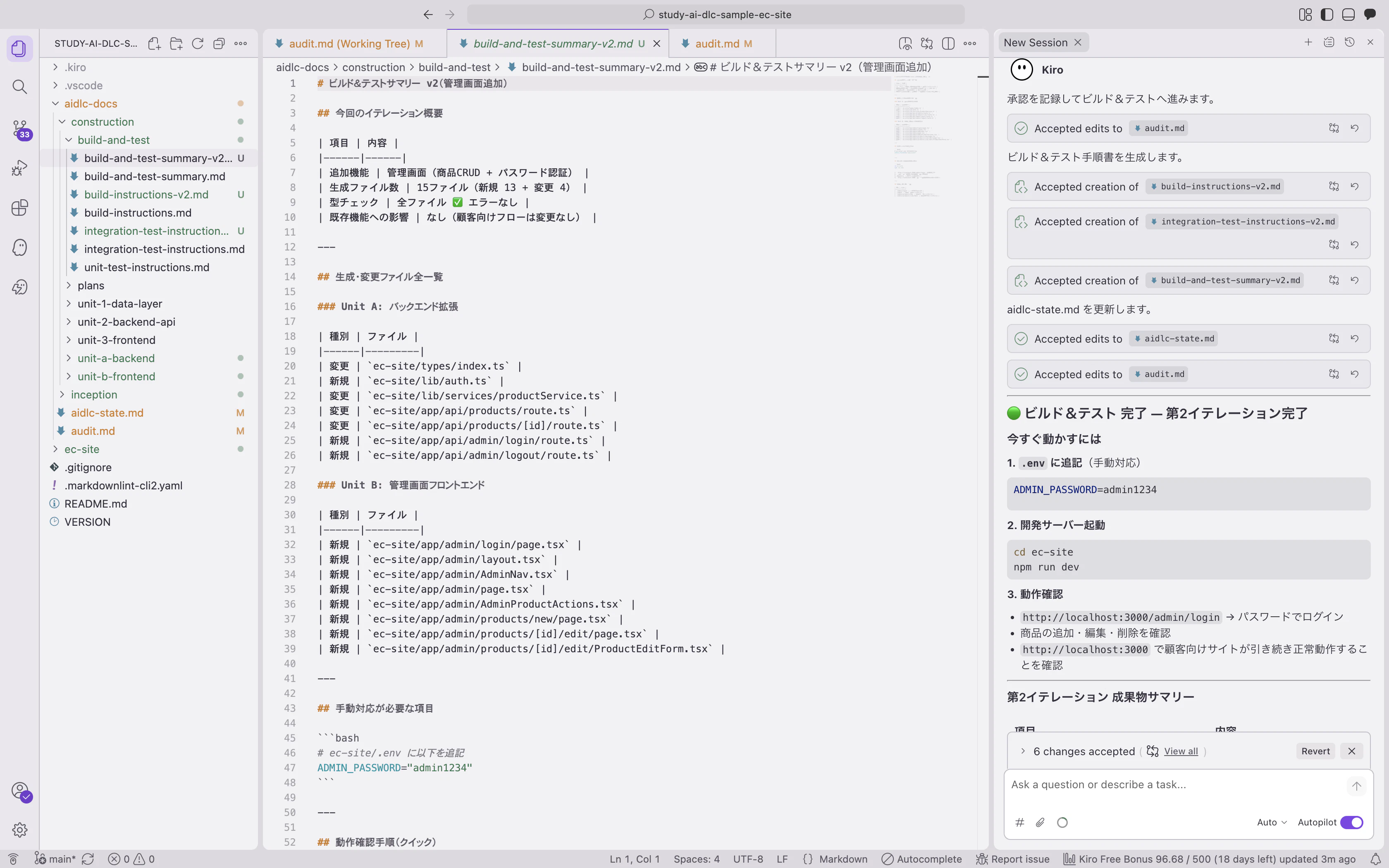Viewport: 1389px width, 868px height.
Task: Open .gitignore in the file tree
Action: [88, 467]
